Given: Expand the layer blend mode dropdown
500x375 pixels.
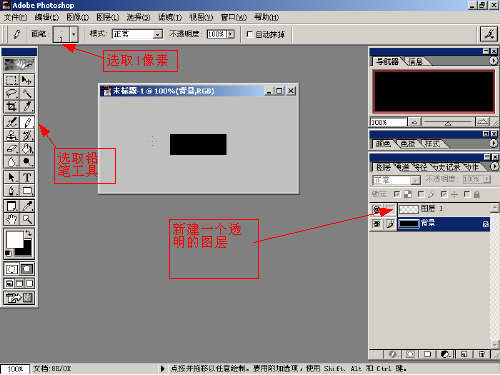Looking at the screenshot, I should (x=415, y=180).
